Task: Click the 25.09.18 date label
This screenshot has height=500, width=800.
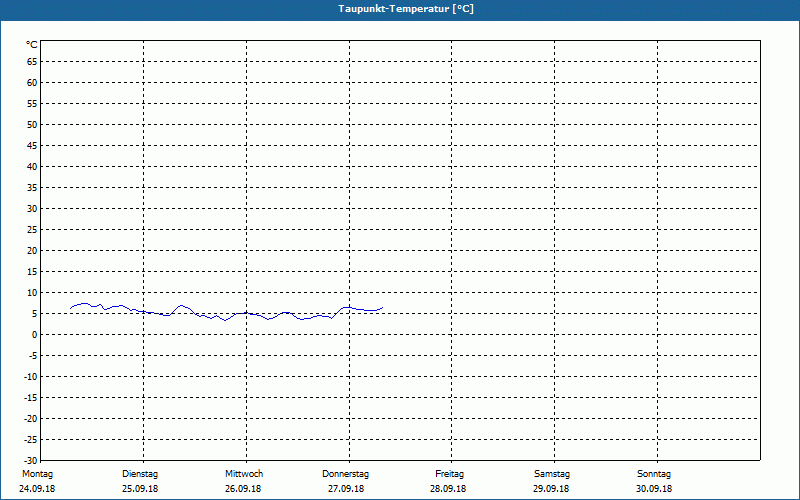Action: [x=140, y=489]
